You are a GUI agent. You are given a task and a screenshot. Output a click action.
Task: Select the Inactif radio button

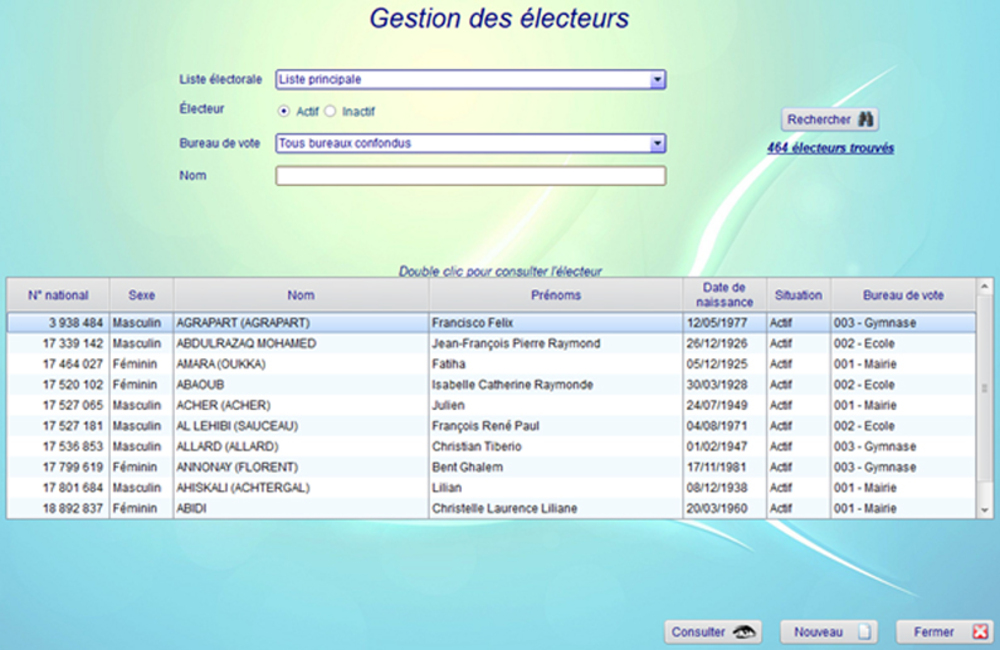330,111
